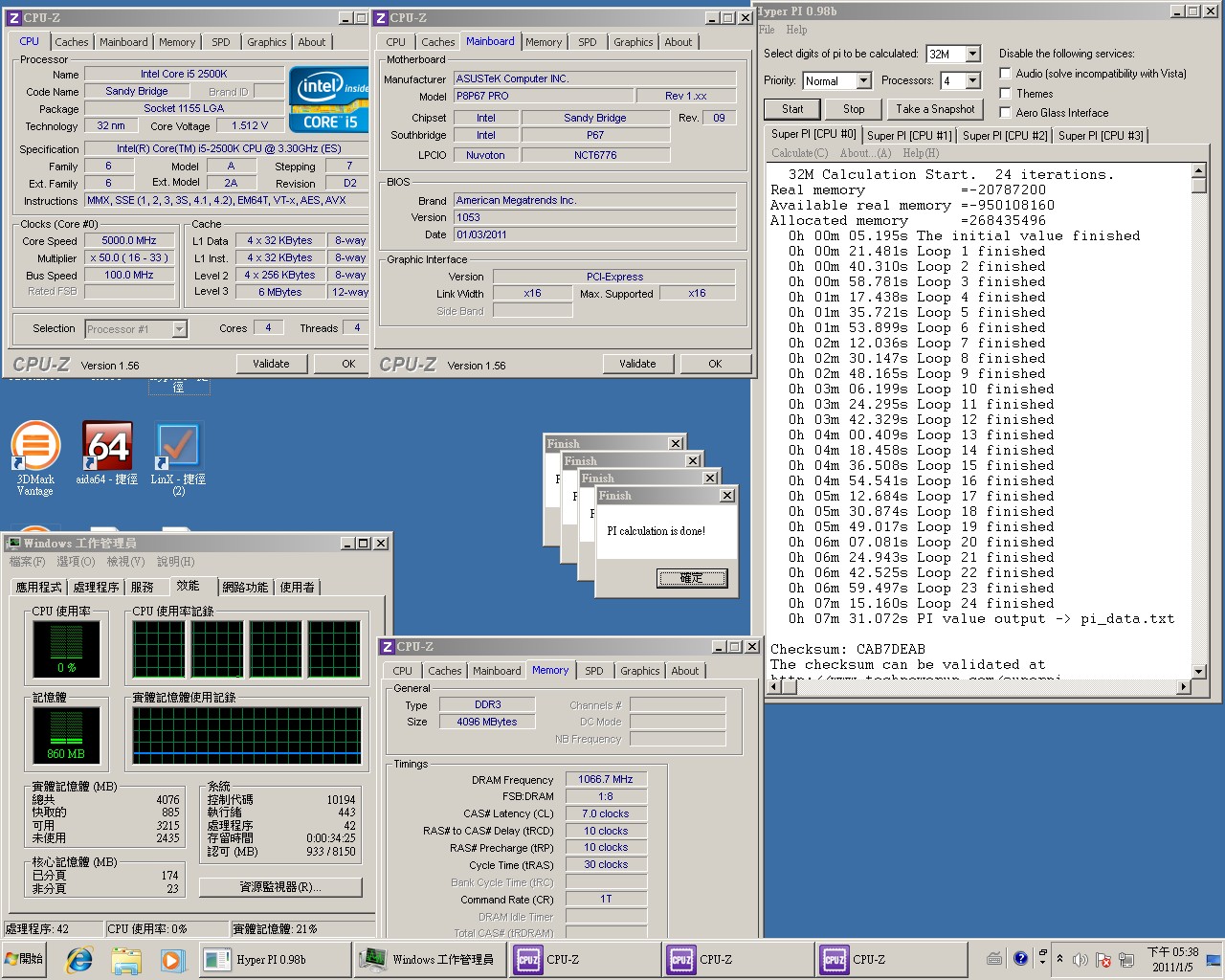Click the Task Manager title bar icon

click(x=13, y=543)
